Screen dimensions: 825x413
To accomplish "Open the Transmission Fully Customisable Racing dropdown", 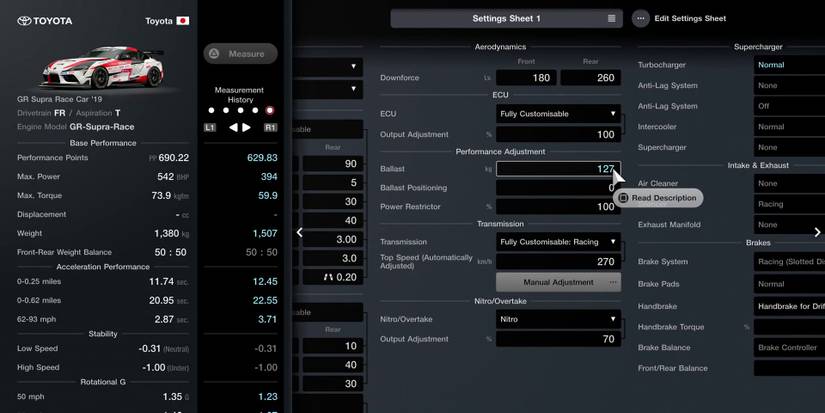I will point(558,242).
